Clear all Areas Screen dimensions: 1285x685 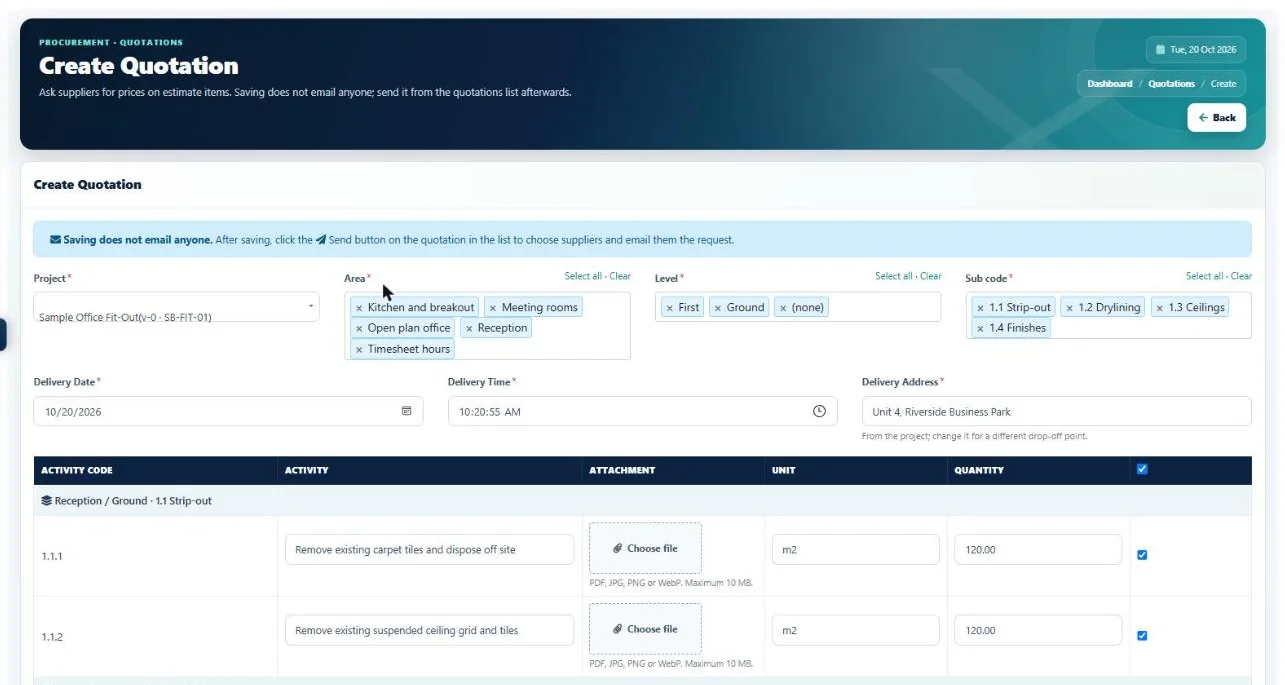620,276
